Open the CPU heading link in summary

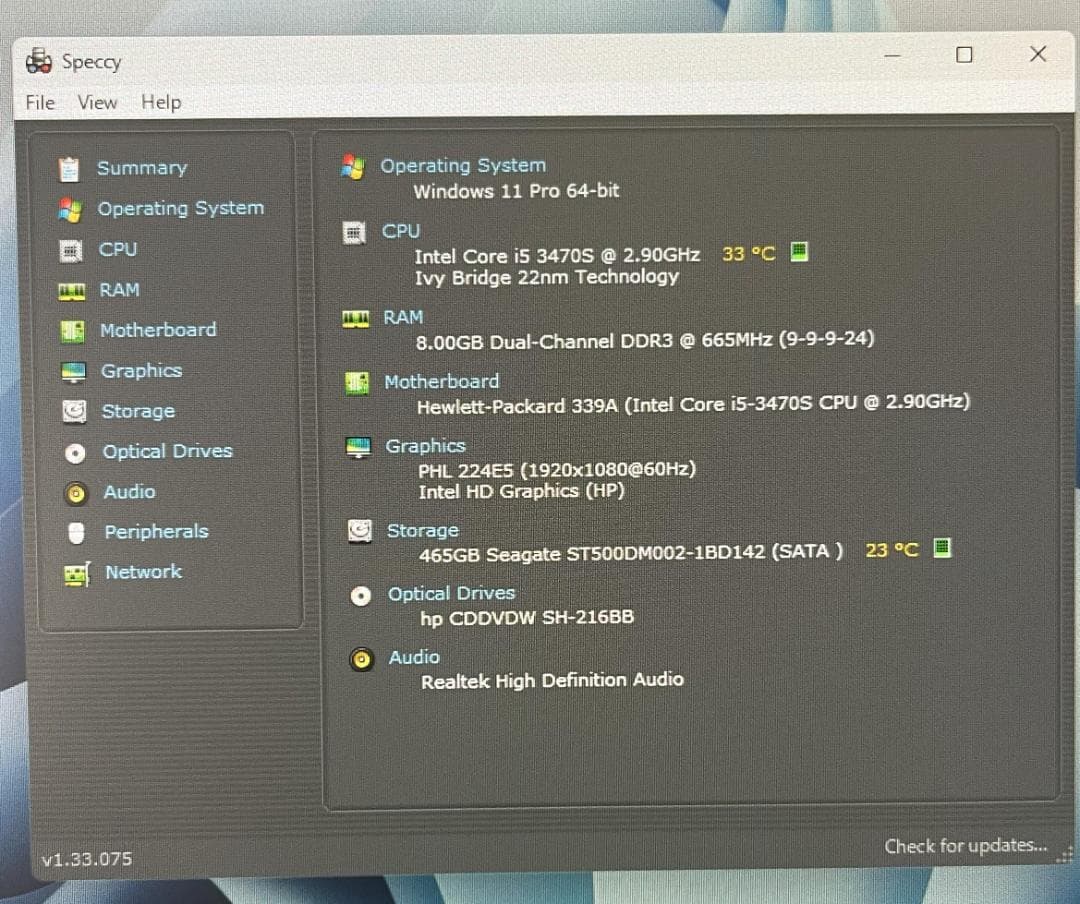[x=401, y=231]
